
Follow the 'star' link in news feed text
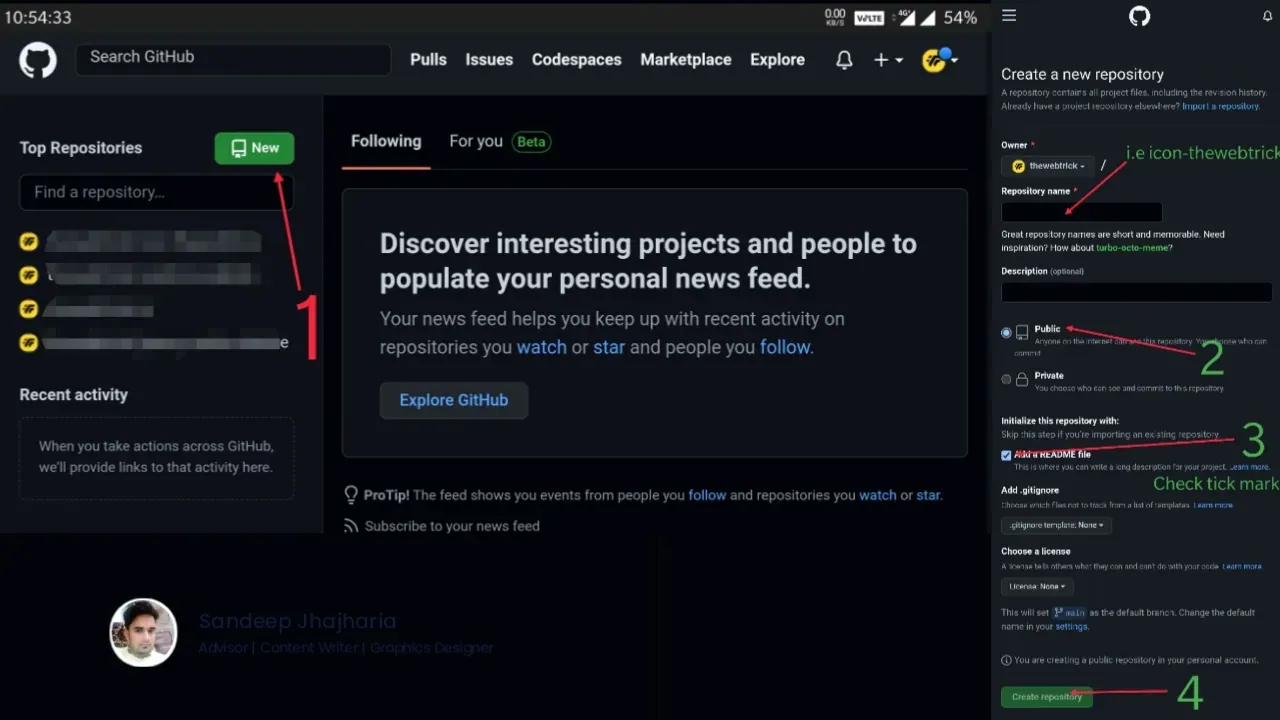coord(609,347)
